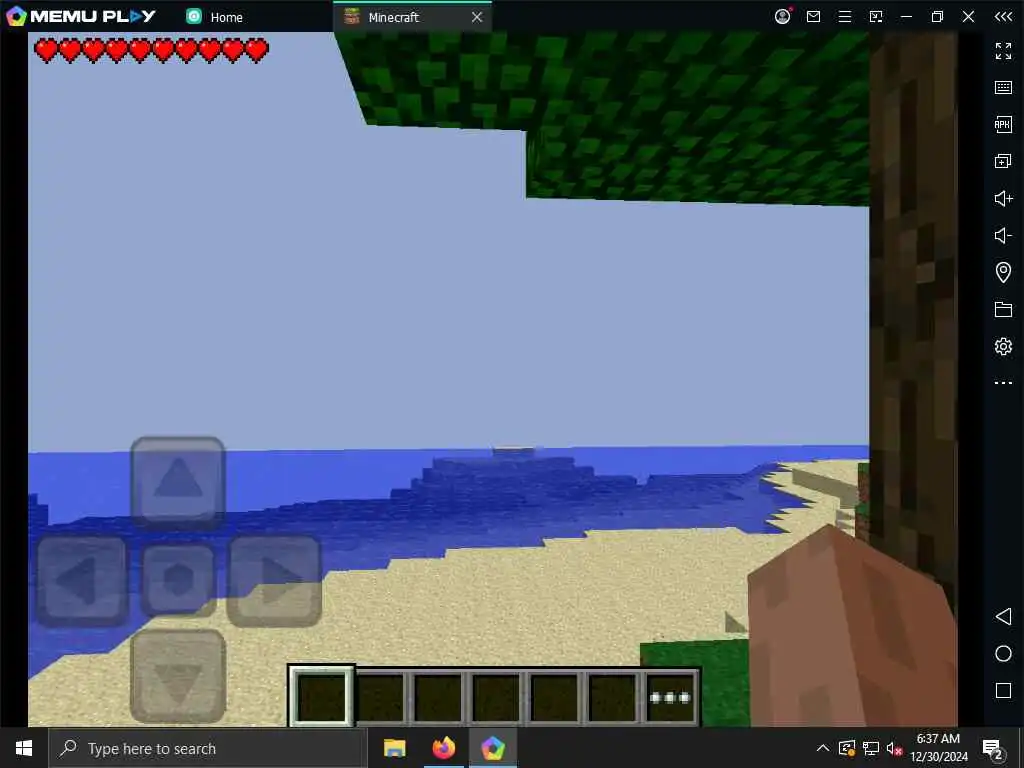The height and width of the screenshot is (768, 1024).
Task: Open MEmu hamburger menu
Action: point(844,16)
